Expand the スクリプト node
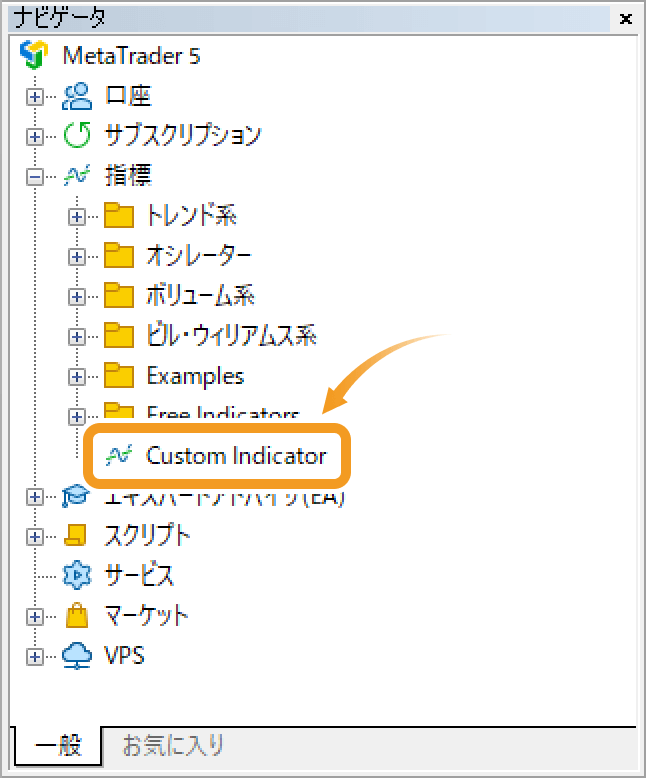The width and height of the screenshot is (646, 778). pyautogui.click(x=34, y=537)
